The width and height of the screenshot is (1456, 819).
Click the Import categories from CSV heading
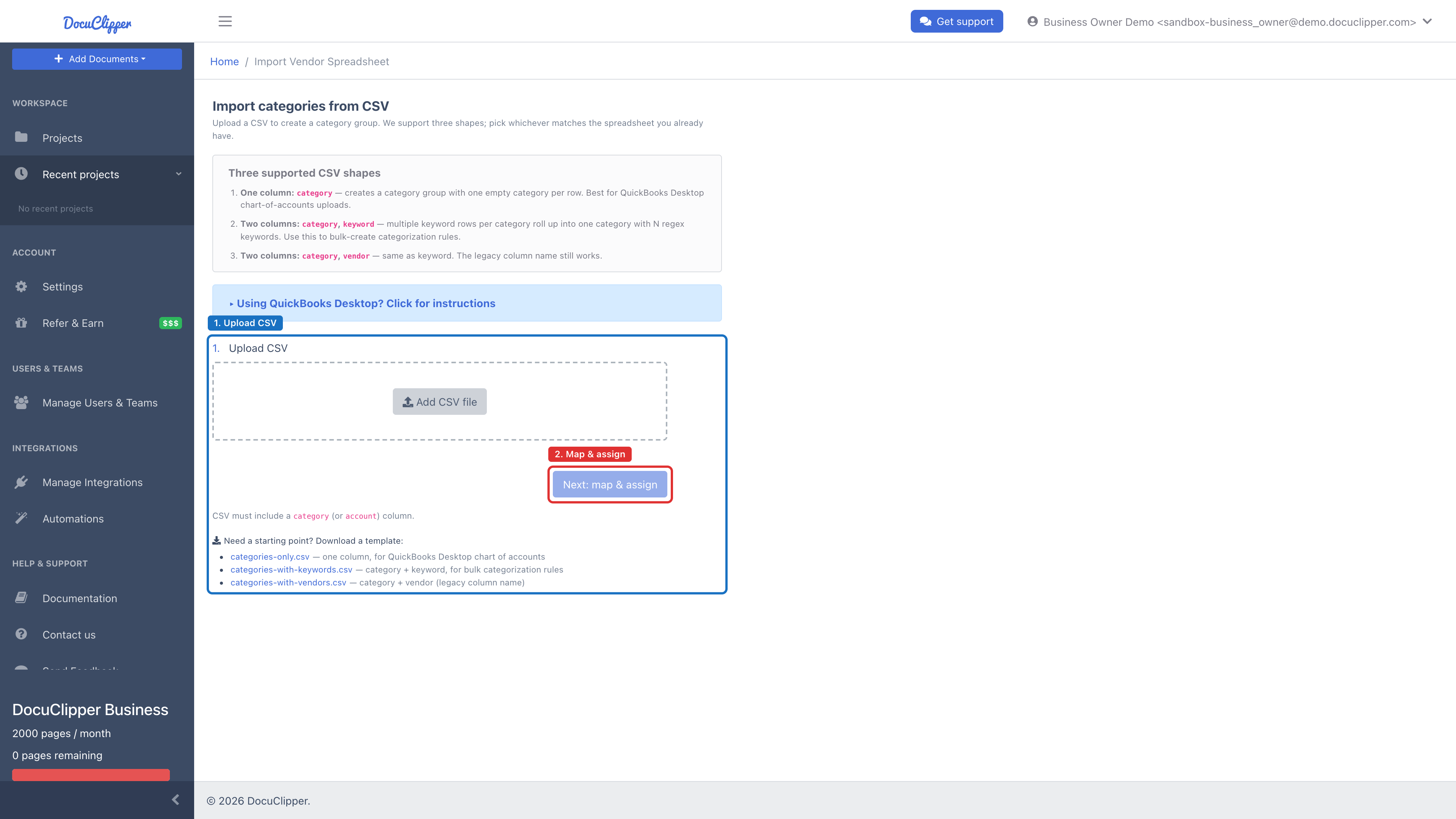pos(301,106)
